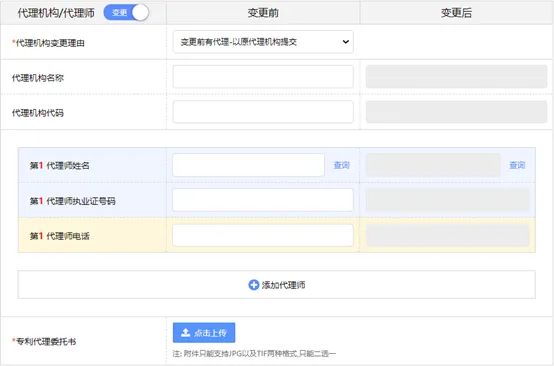This screenshot has width=554, height=366.
Task: Click the 变更后 column header
Action: pyautogui.click(x=456, y=13)
